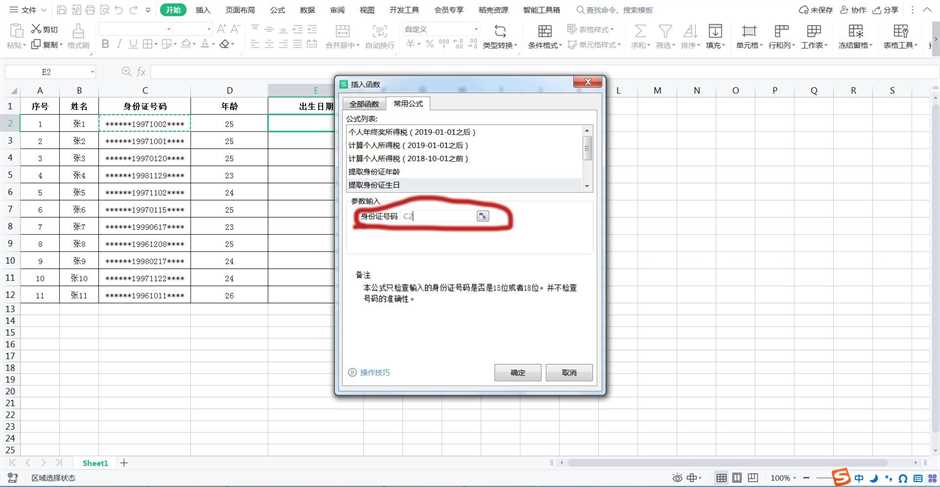Click the 筛选 funnel icon
Viewport: 940px width, 487px height.
click(x=664, y=31)
